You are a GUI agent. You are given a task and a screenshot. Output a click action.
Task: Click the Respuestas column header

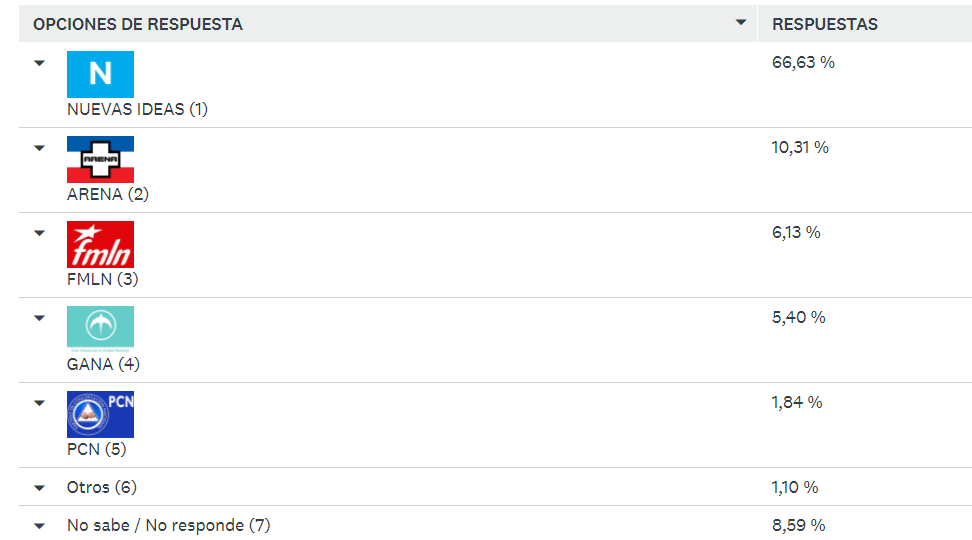[x=824, y=24]
